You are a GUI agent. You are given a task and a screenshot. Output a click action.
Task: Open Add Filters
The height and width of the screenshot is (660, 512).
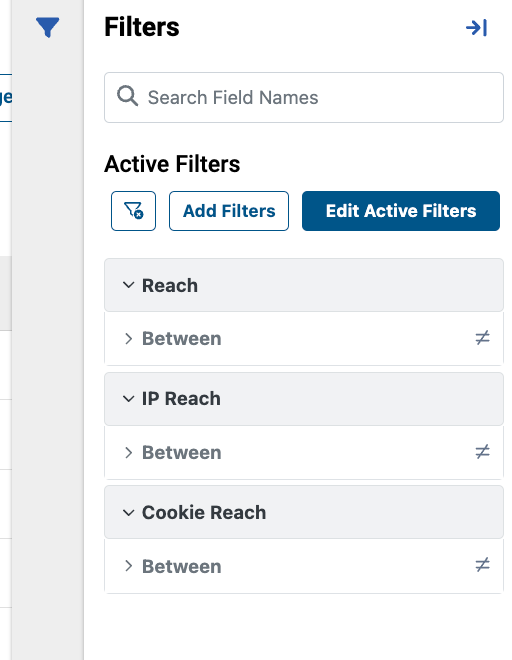[229, 211]
